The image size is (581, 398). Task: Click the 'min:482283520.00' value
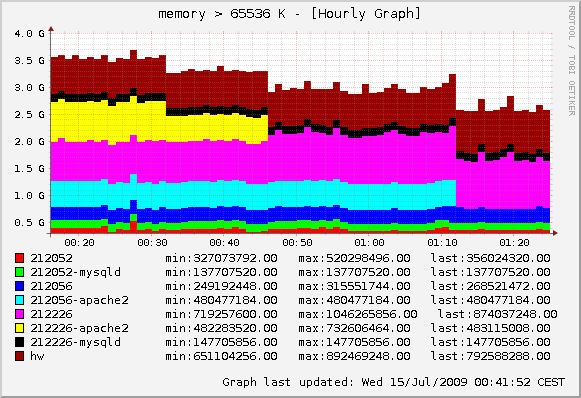pos(221,328)
